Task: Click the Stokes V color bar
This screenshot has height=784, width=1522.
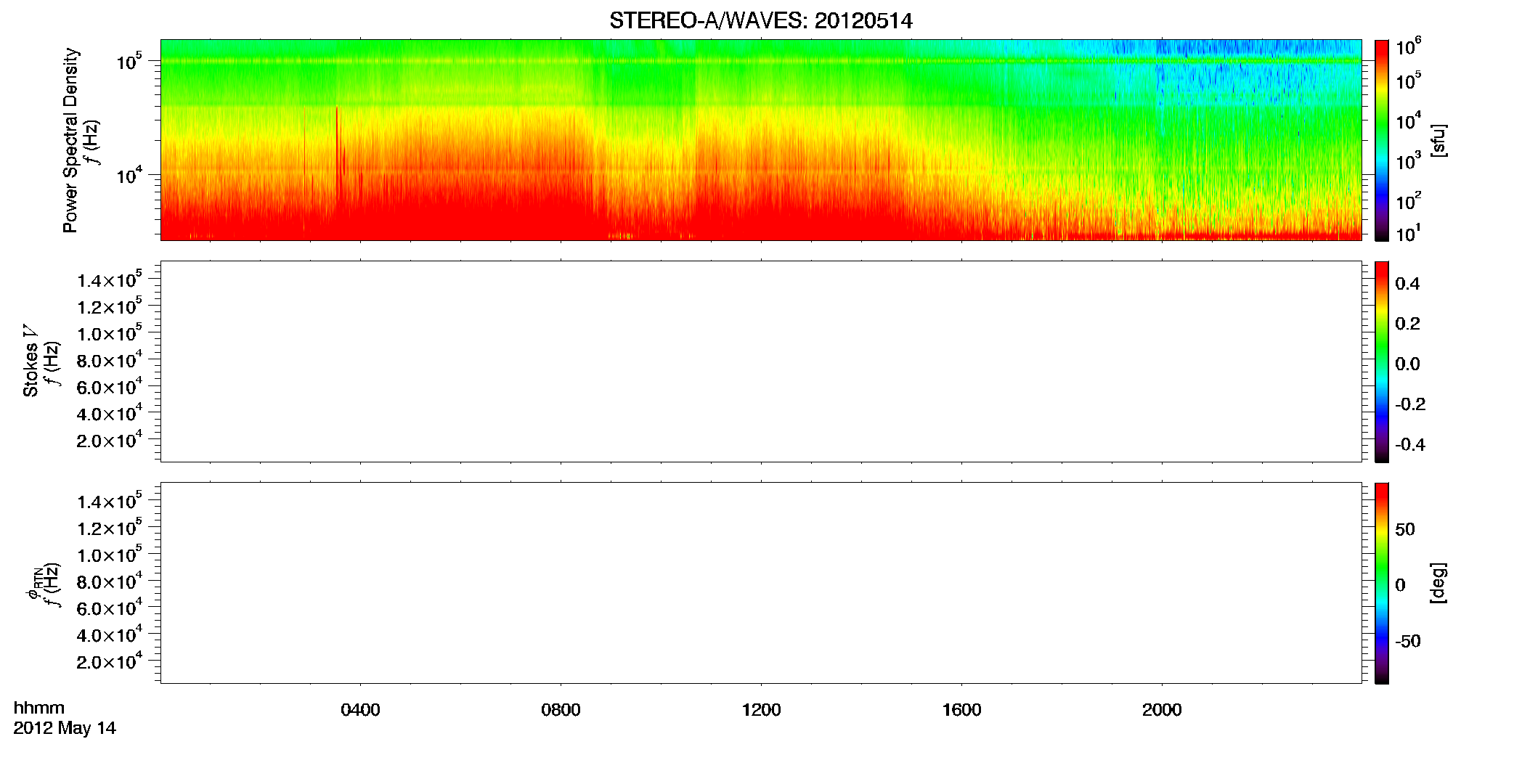Action: [x=1381, y=362]
